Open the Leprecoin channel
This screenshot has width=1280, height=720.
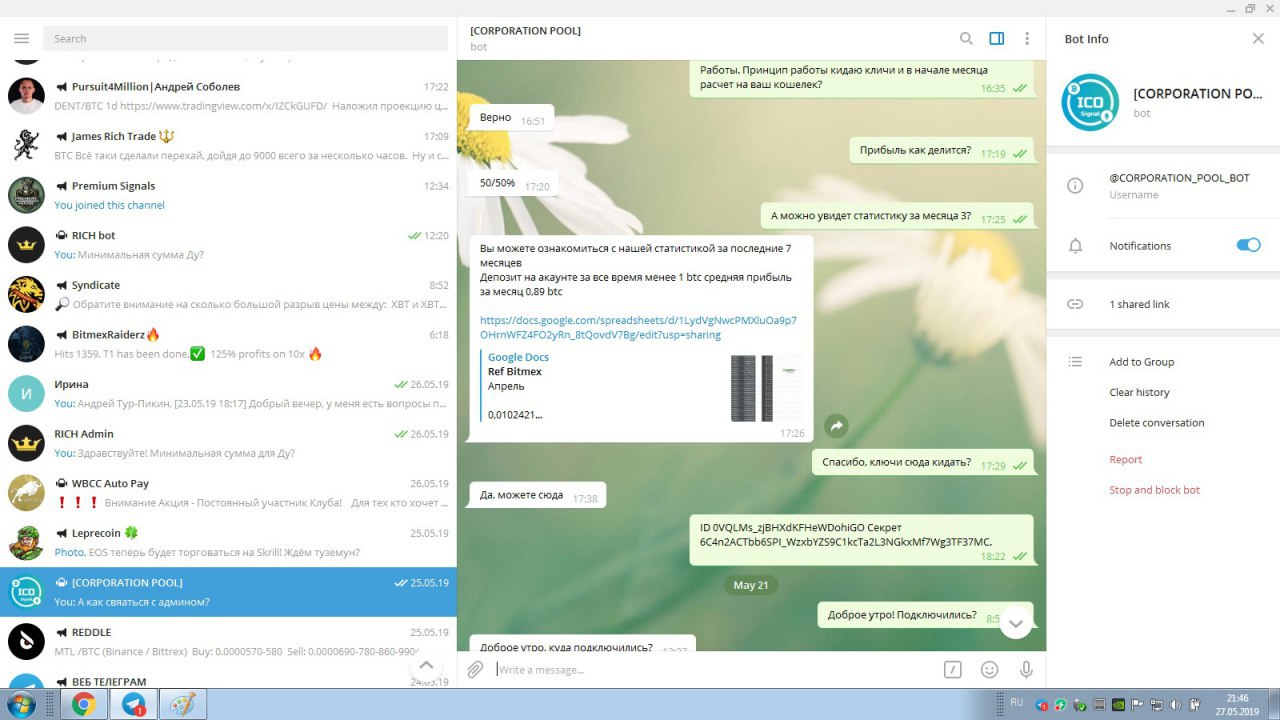228,542
